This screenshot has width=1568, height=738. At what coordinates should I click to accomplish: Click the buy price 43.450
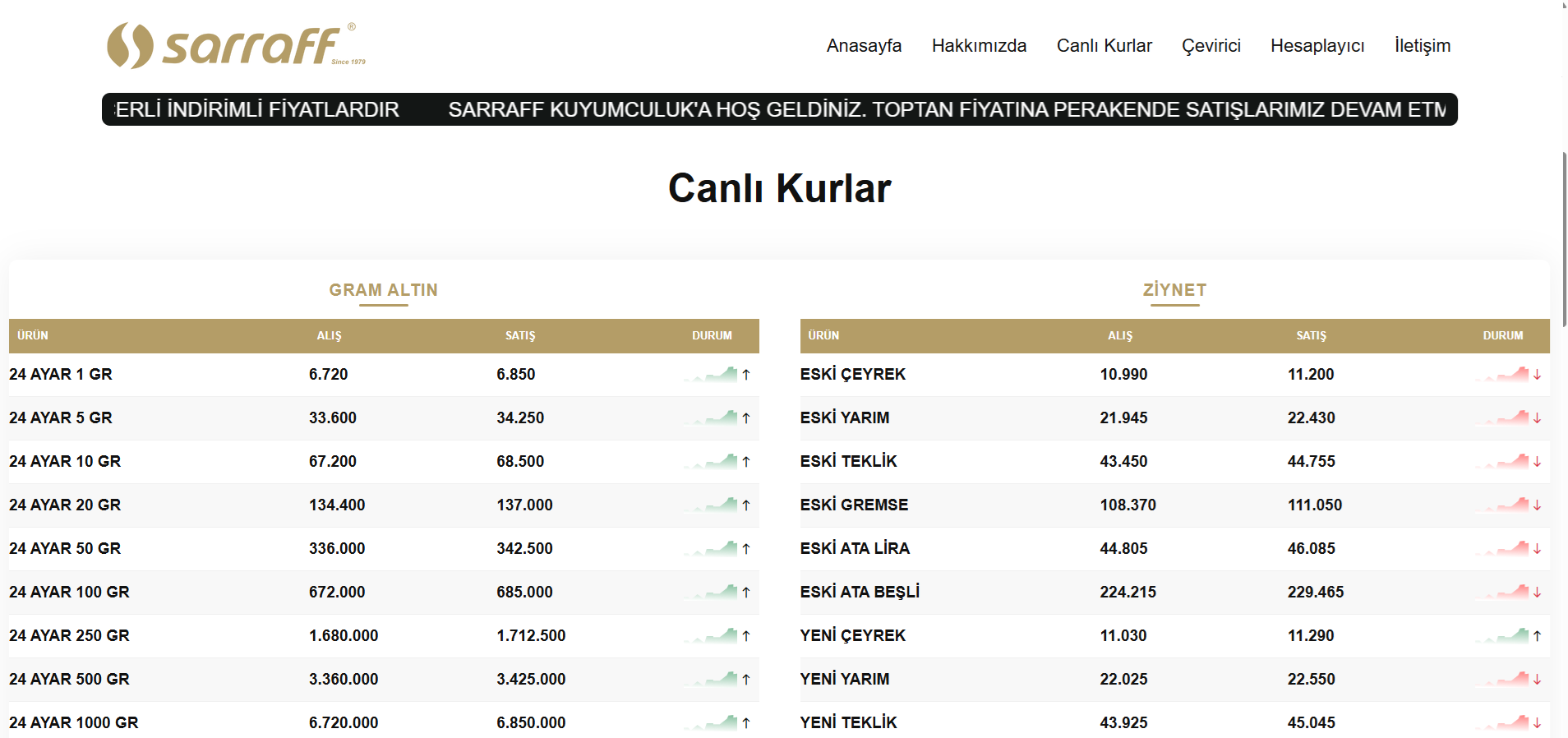1123,461
